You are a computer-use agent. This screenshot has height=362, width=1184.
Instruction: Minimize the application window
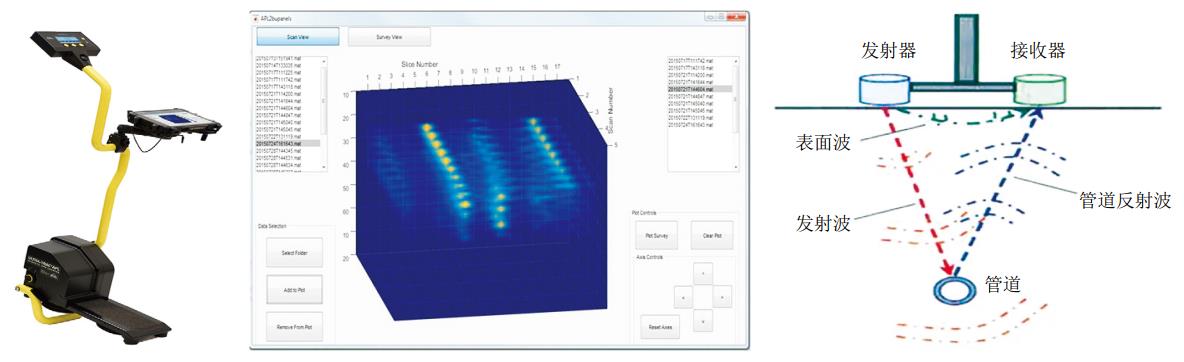pos(710,17)
